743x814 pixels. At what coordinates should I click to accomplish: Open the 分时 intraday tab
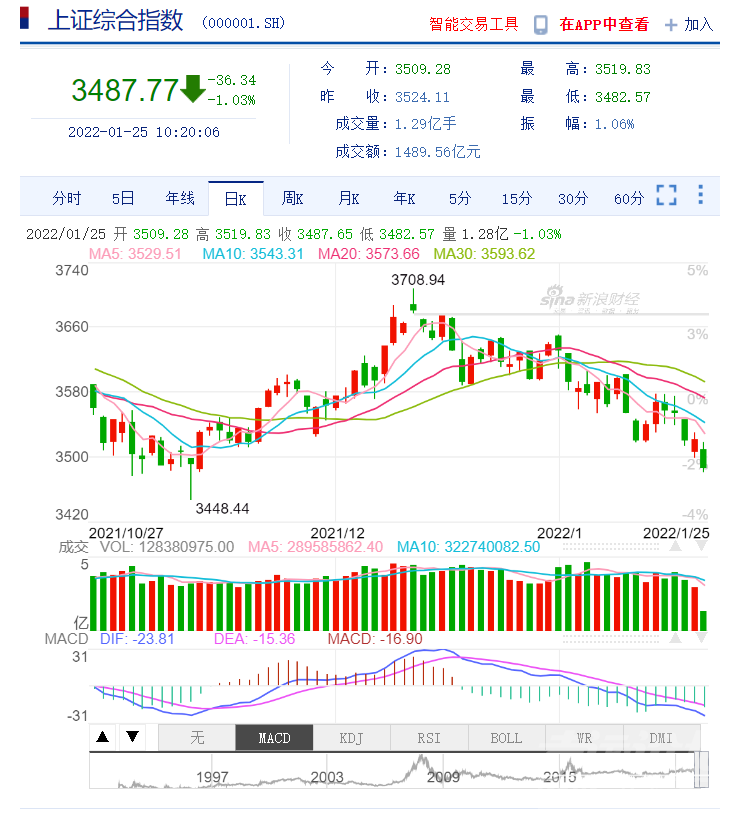point(67,198)
